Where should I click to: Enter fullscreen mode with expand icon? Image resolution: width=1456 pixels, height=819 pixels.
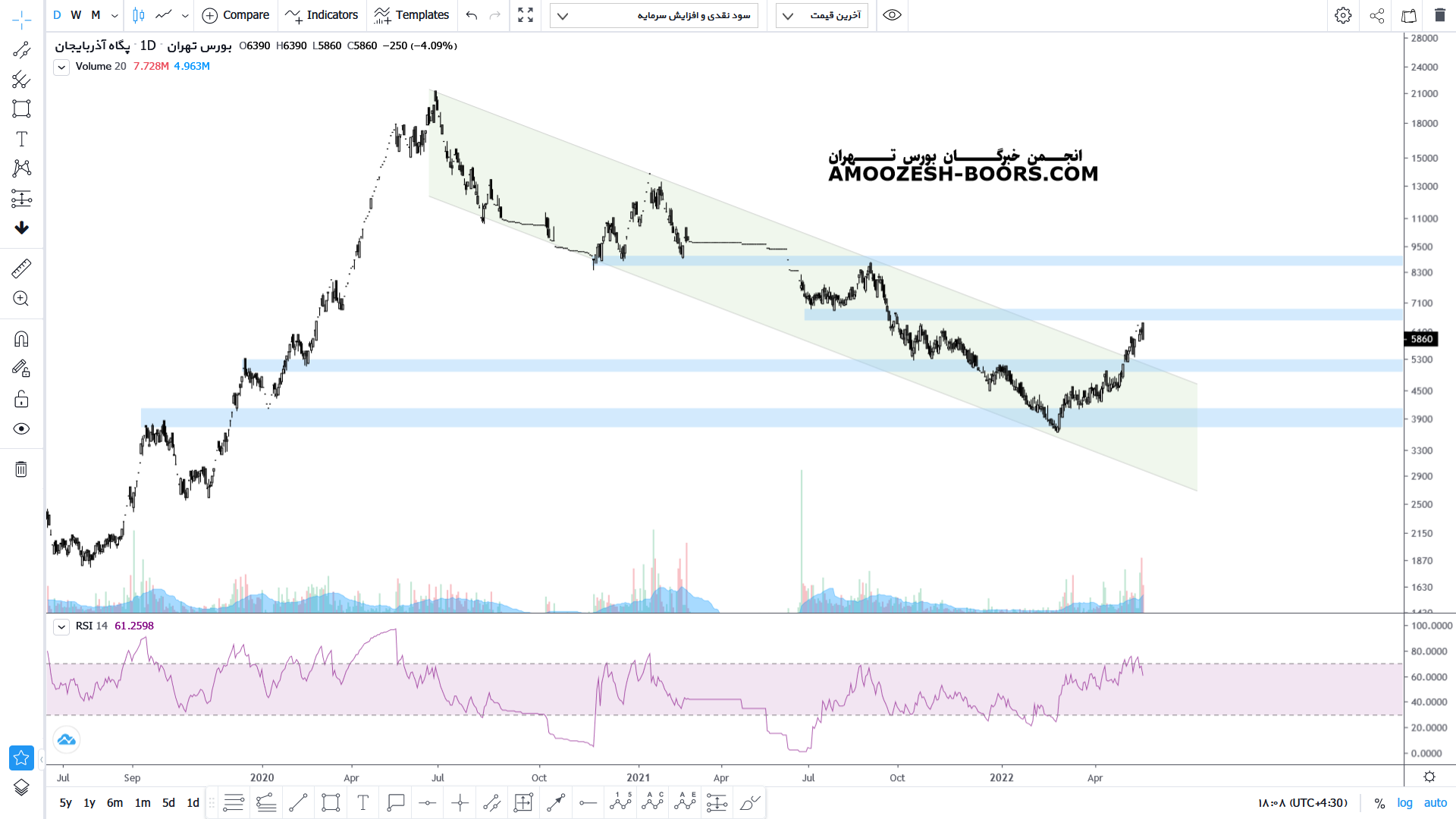point(526,15)
